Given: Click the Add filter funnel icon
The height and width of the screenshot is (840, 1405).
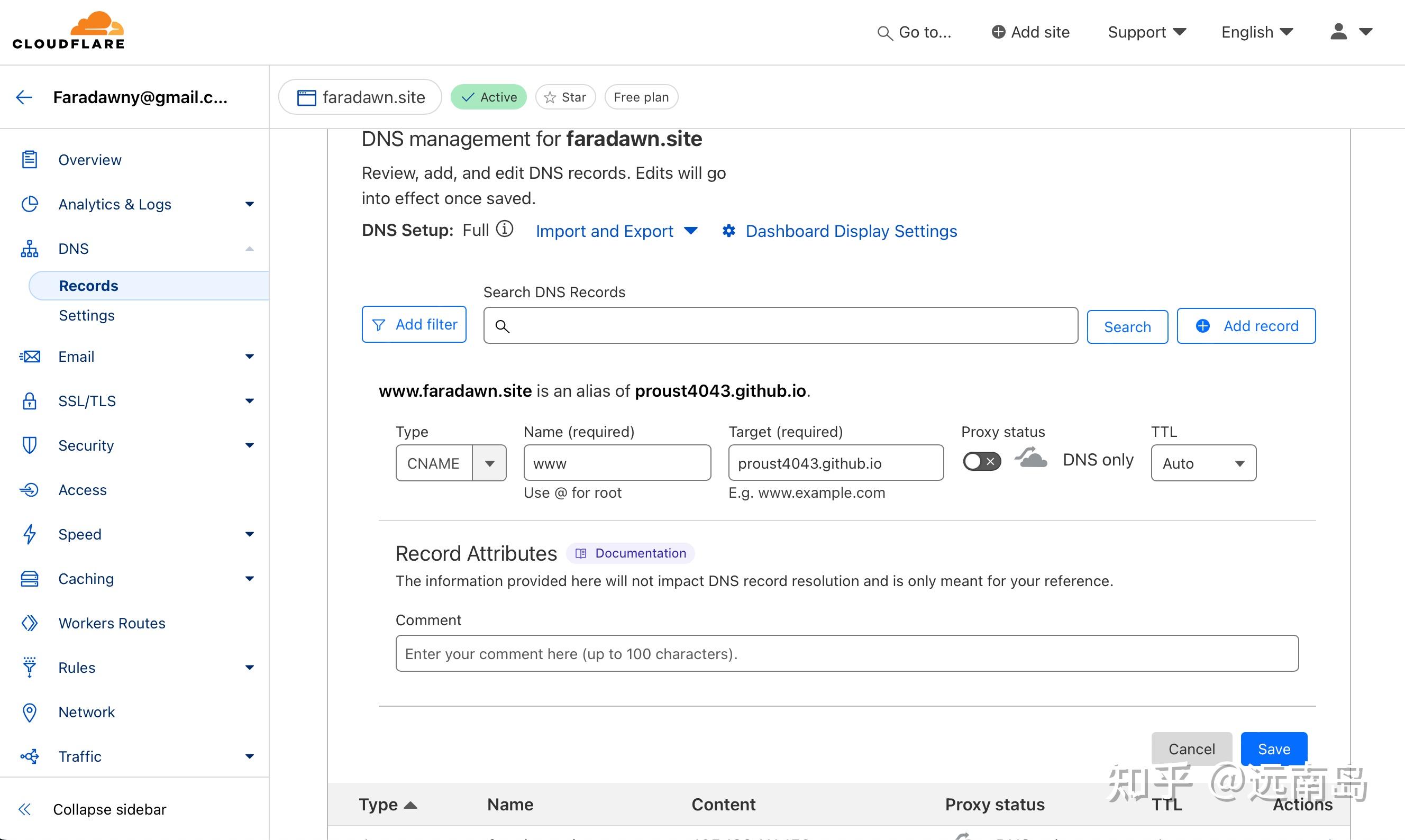Looking at the screenshot, I should click(x=378, y=324).
